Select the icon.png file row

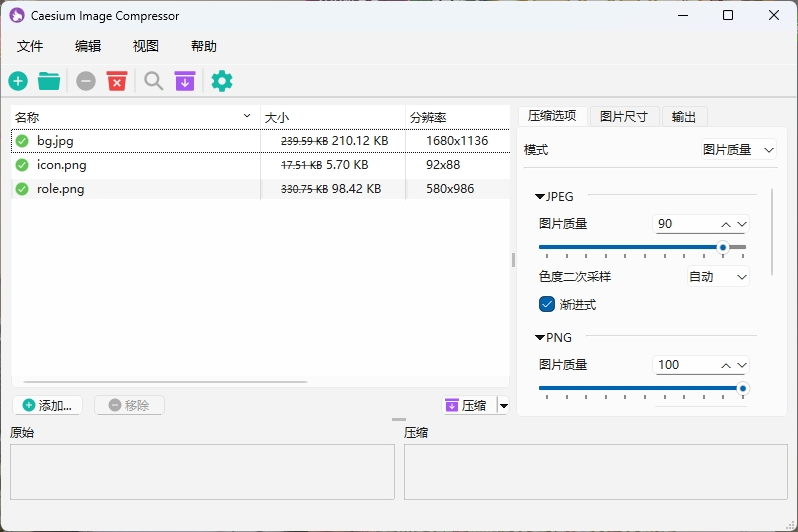(261, 165)
